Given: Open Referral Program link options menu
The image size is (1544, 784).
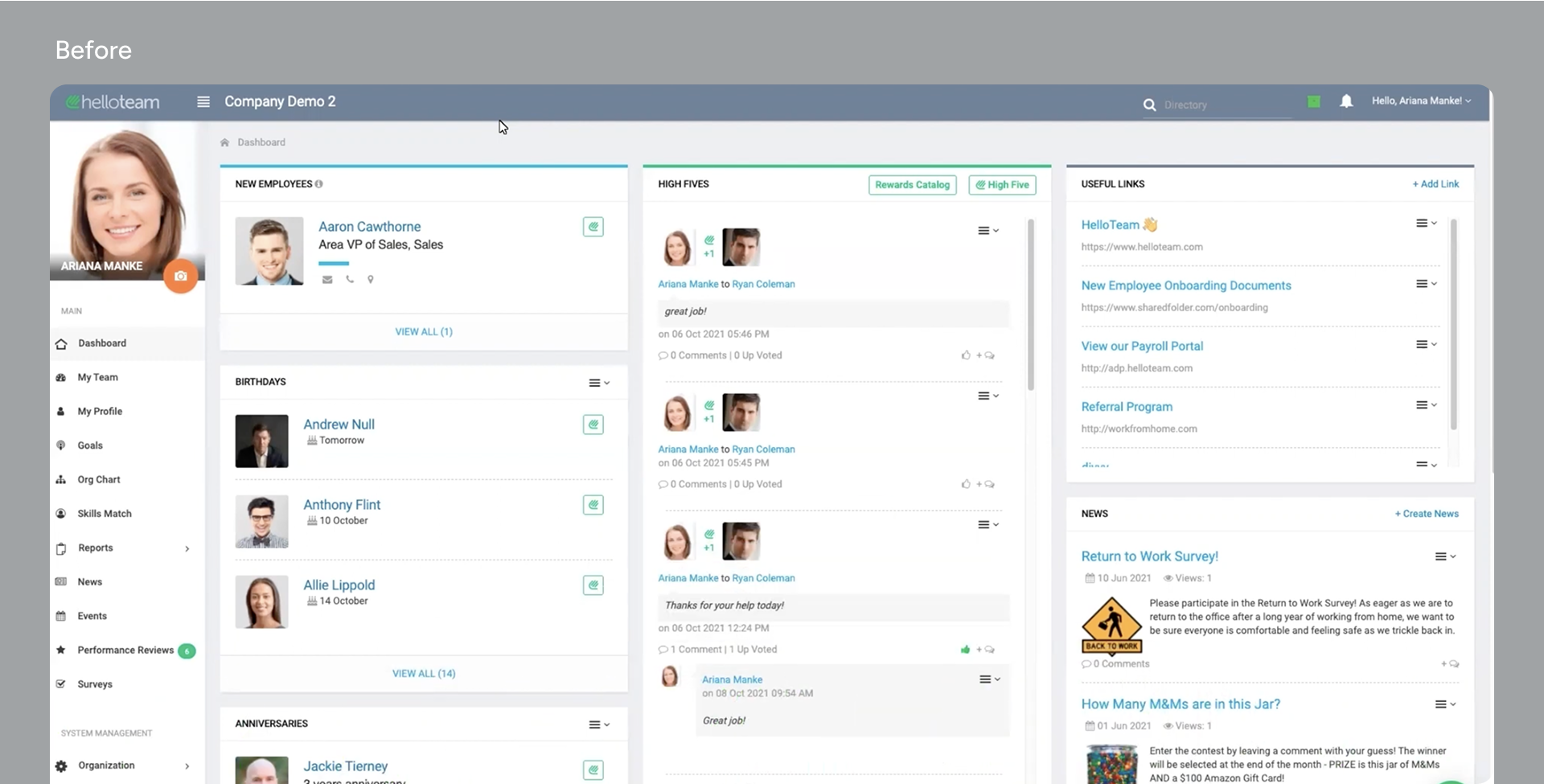Looking at the screenshot, I should tap(1427, 404).
